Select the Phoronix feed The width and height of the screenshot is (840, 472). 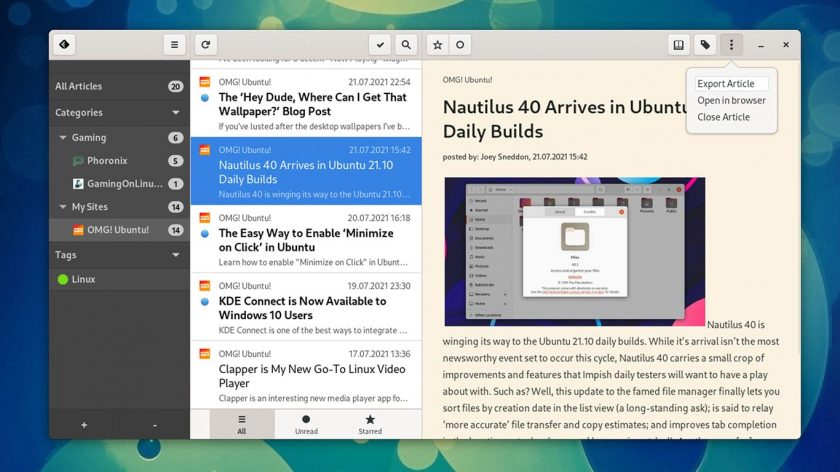click(119, 161)
